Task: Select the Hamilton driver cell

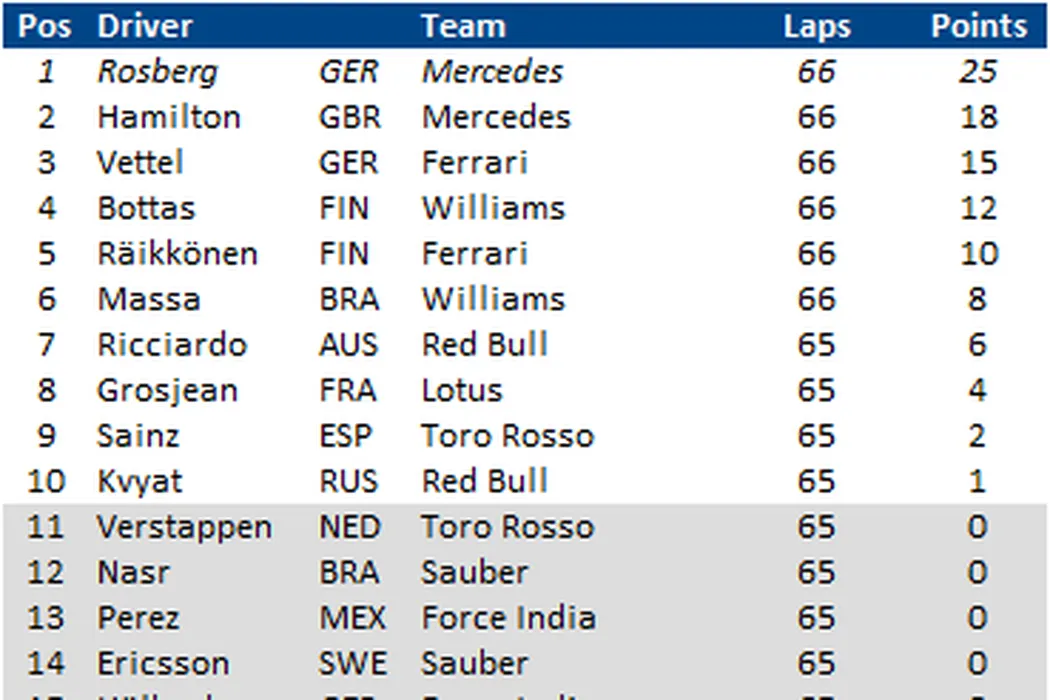Action: click(168, 117)
